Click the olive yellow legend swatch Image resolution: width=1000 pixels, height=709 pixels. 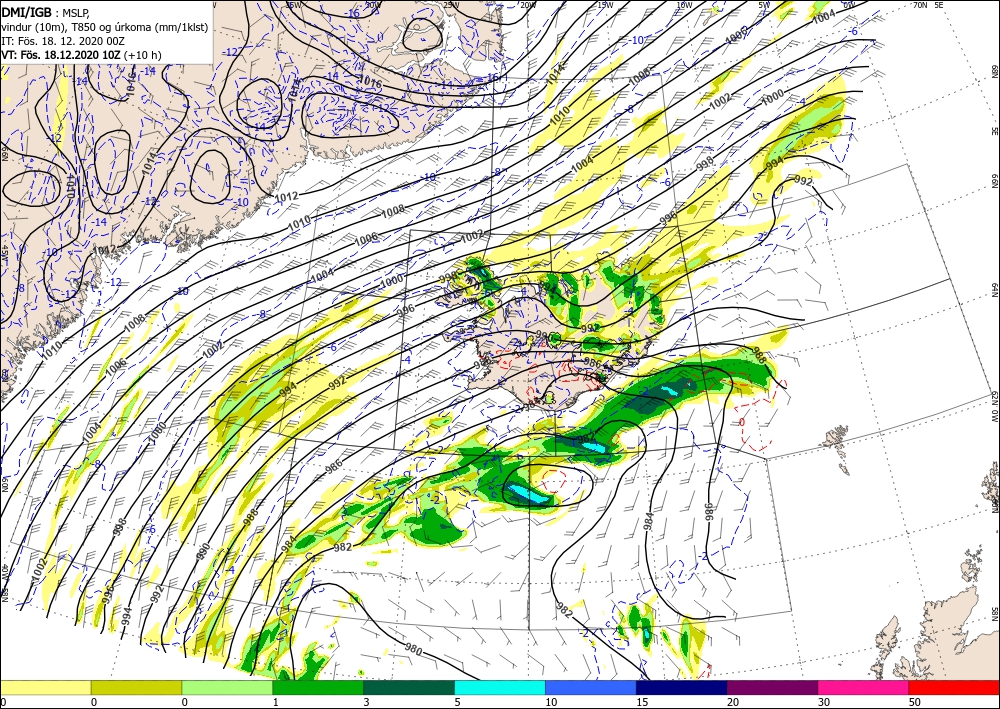tap(136, 687)
